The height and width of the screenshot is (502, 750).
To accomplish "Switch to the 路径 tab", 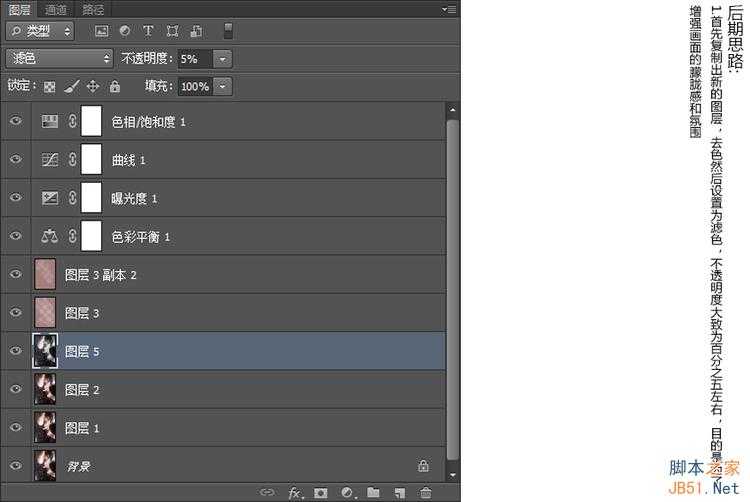I will coord(94,8).
